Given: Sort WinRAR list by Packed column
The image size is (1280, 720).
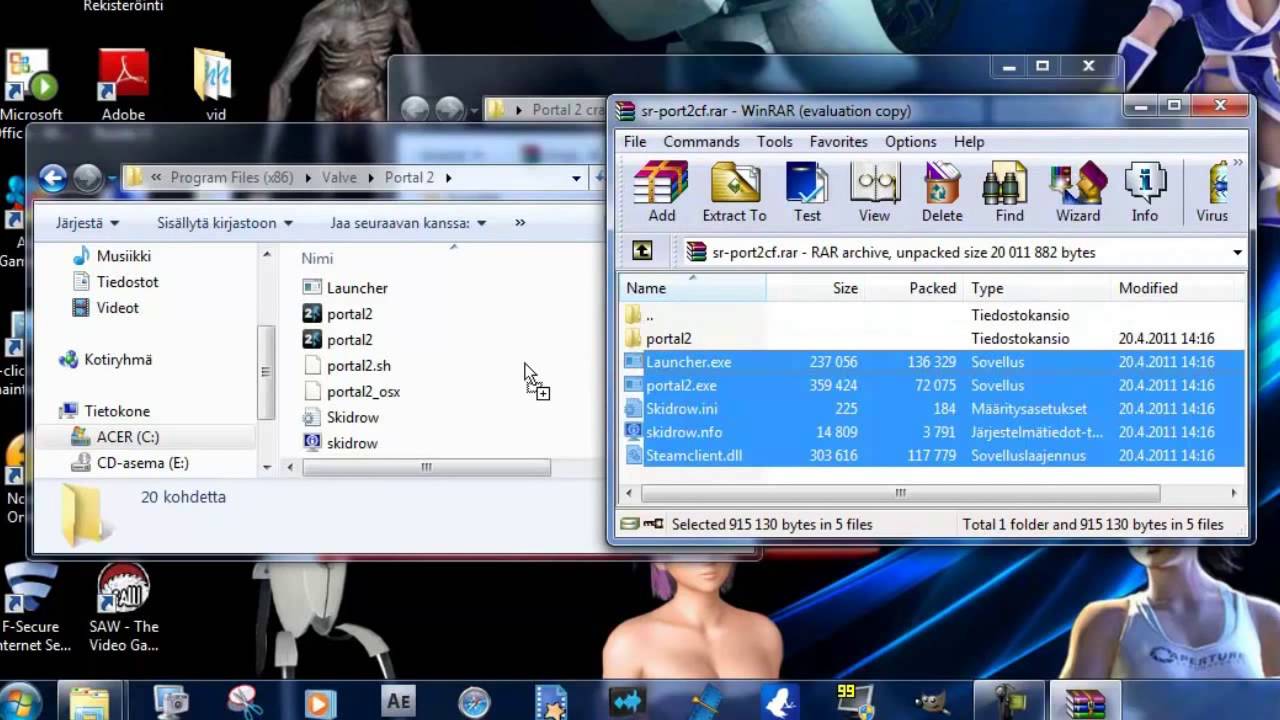Looking at the screenshot, I should [x=915, y=288].
